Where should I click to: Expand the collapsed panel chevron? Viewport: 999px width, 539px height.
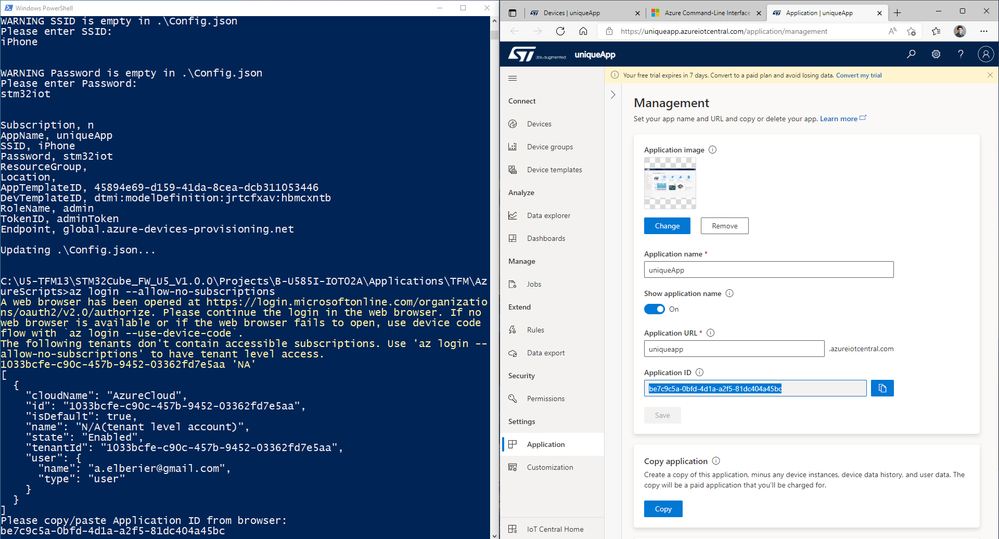pyautogui.click(x=613, y=95)
